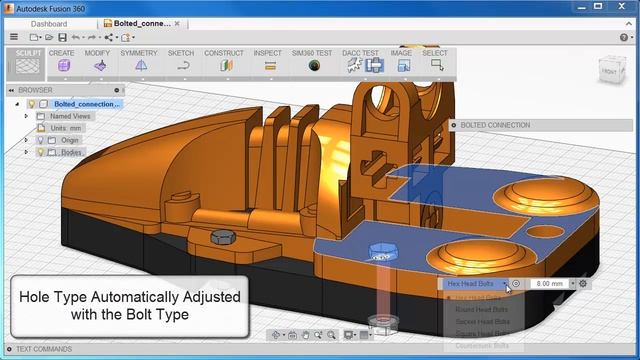640x360 pixels.
Task: Click the Bolted_connection... root name in browser
Action: coord(87,104)
